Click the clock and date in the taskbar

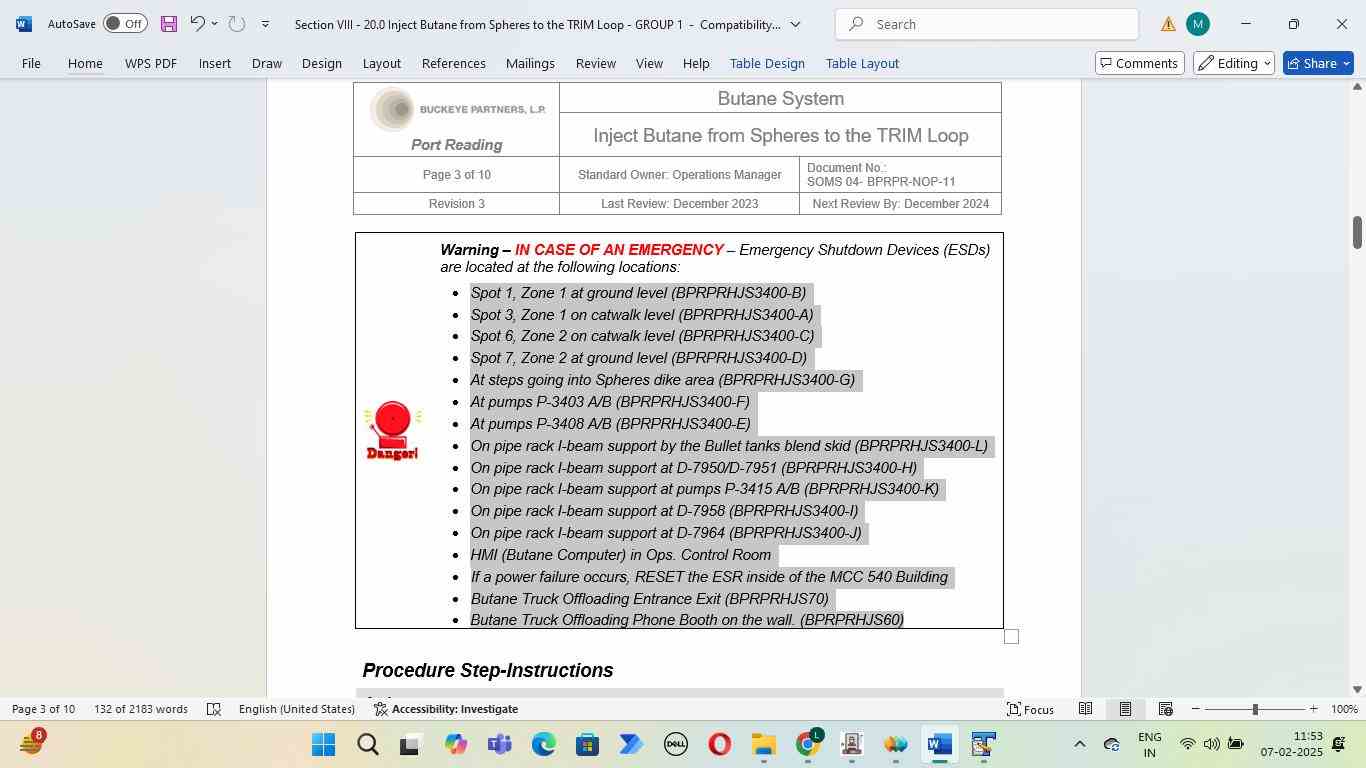1291,744
